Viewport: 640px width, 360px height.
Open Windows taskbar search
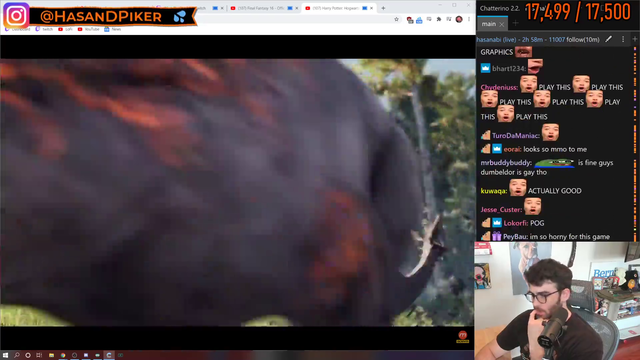tap(17, 355)
